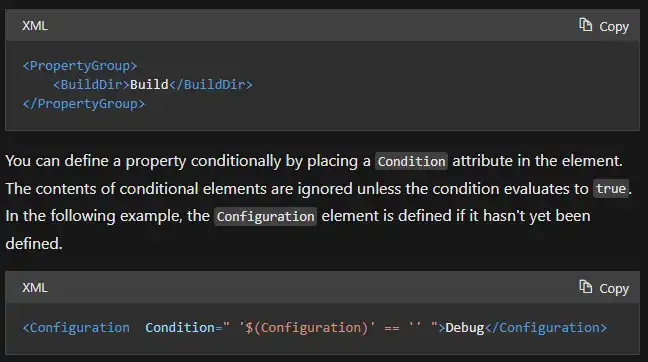Click the inline Configuration code term in the paragraph

click(x=265, y=217)
